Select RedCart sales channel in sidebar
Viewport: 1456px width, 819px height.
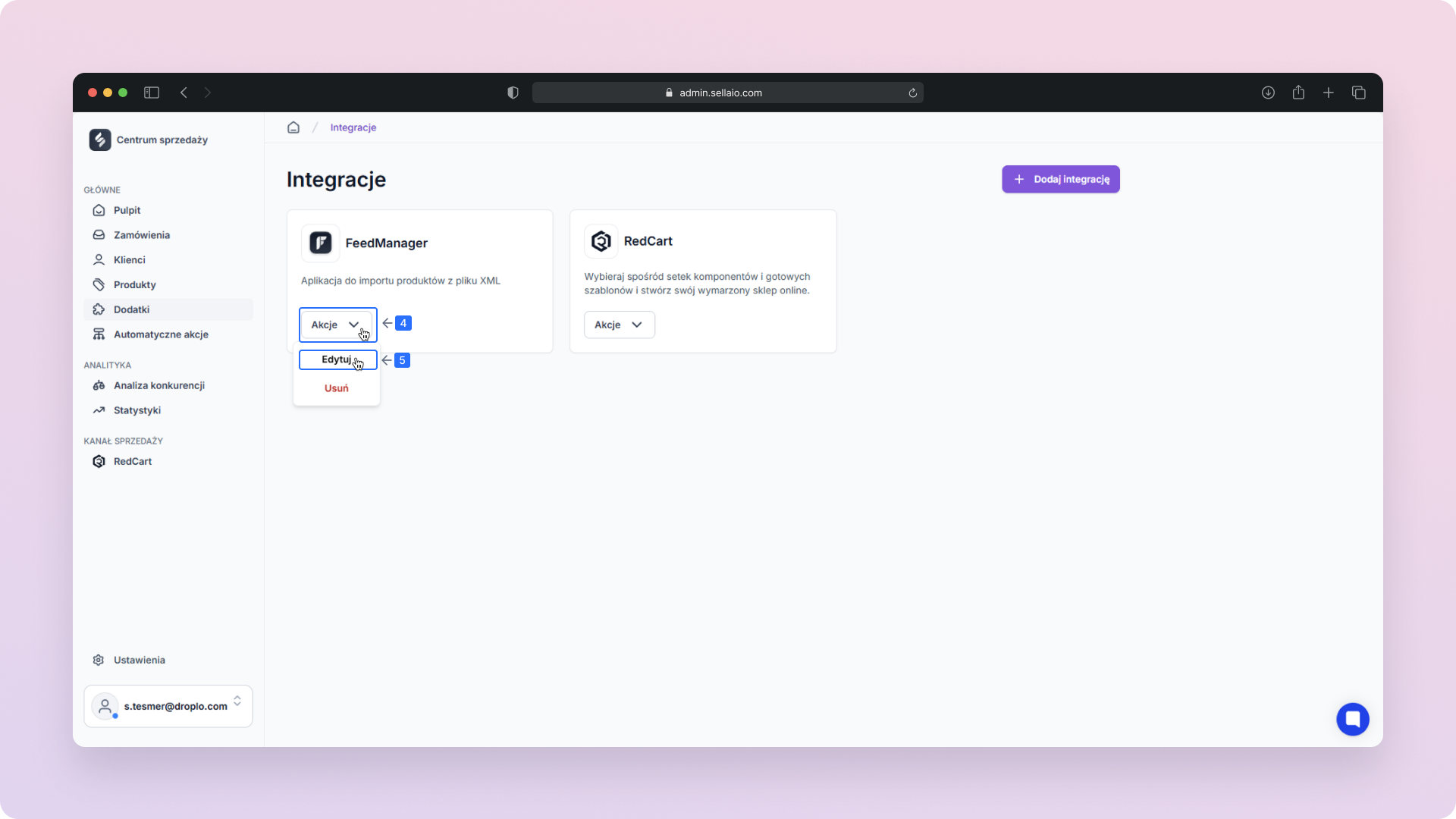coord(168,461)
